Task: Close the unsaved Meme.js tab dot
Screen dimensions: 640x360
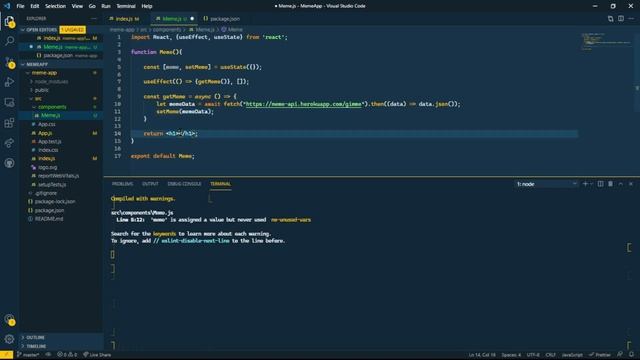Action: (x=192, y=19)
